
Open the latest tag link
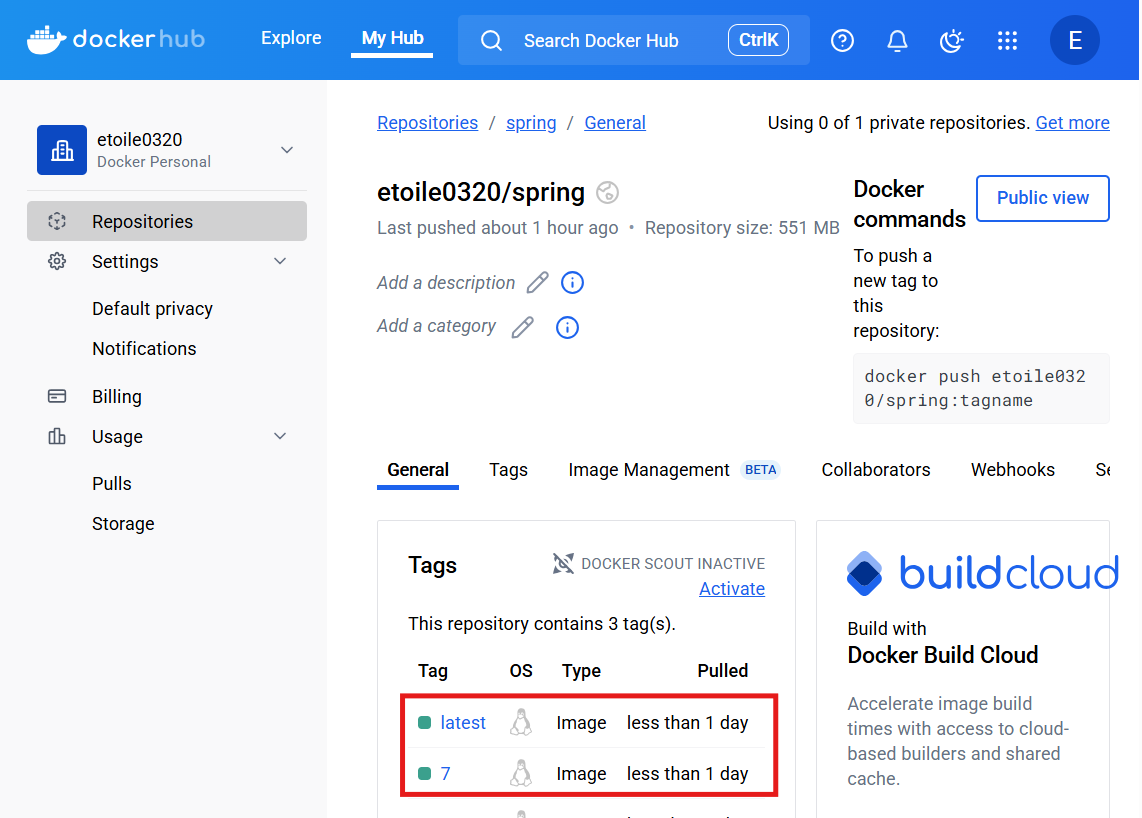tap(463, 723)
